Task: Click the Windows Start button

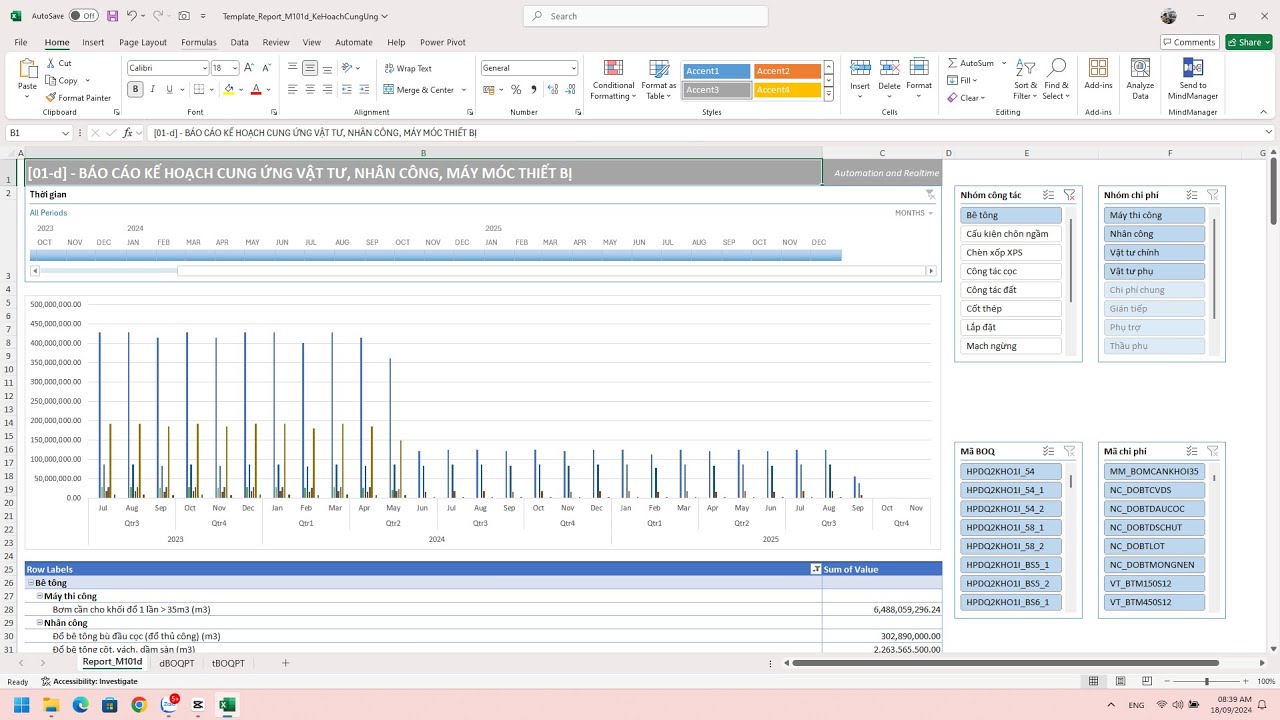Action: 21,705
